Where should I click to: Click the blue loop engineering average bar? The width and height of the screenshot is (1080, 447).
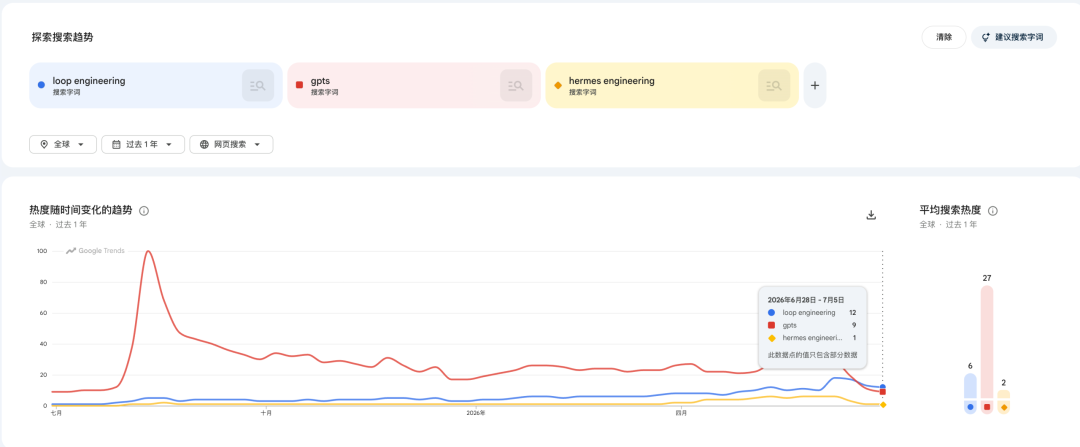[x=970, y=394]
